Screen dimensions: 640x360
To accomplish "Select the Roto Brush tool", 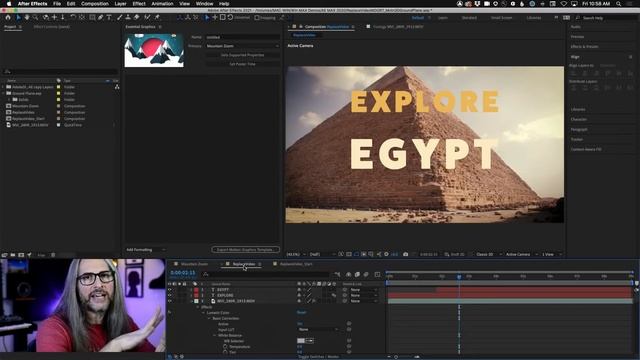I will click(x=148, y=18).
